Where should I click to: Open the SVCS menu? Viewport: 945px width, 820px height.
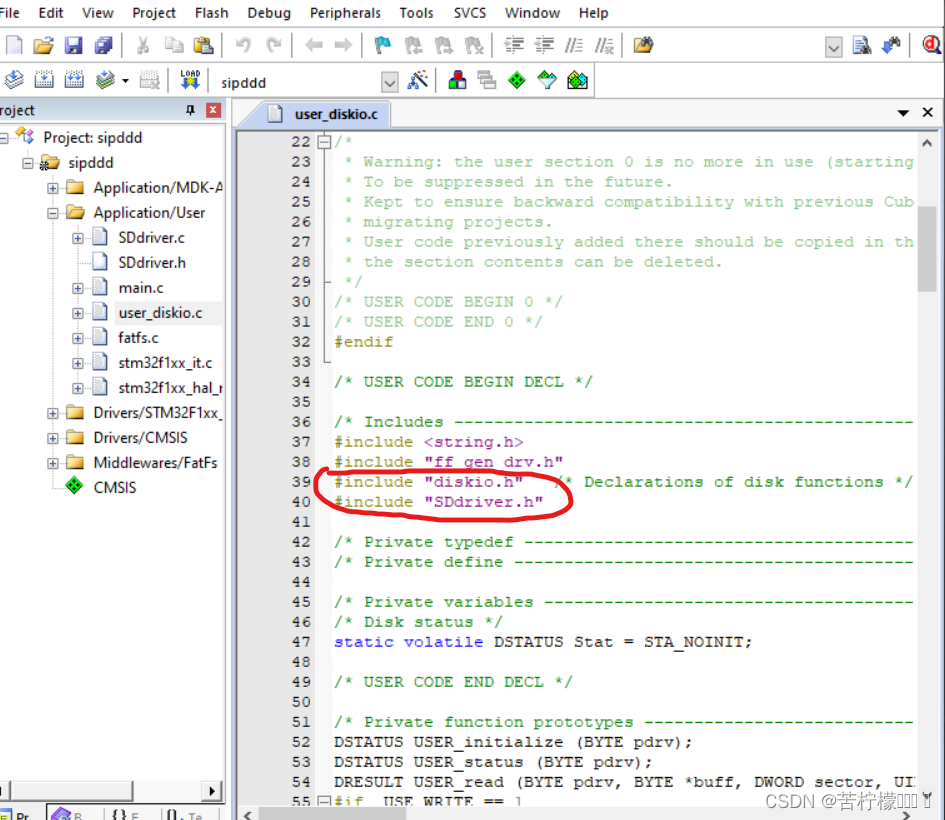[469, 13]
